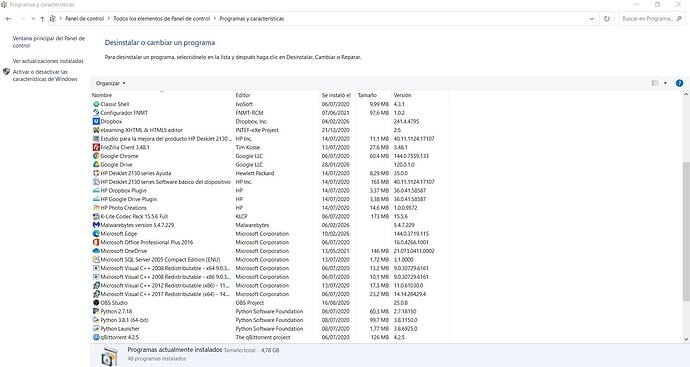Click the scrollbar down arrow

(x=686, y=339)
